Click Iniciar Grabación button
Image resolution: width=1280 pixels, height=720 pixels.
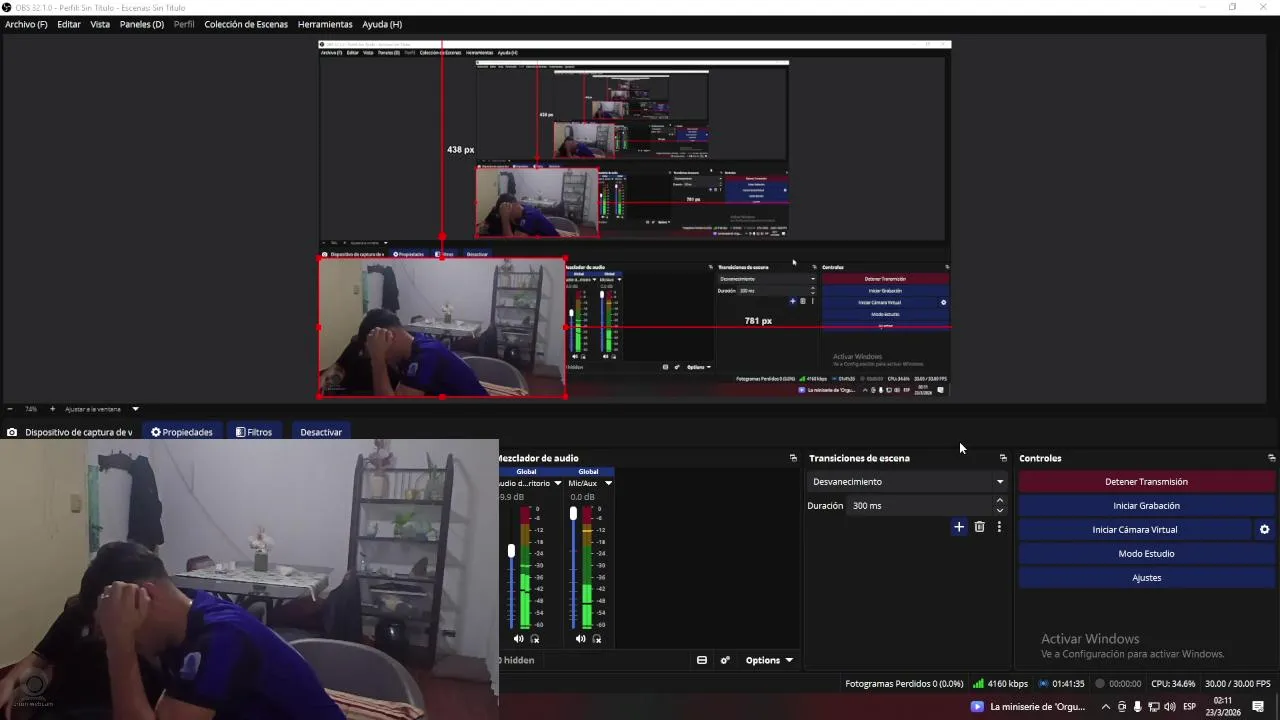[x=1146, y=506]
